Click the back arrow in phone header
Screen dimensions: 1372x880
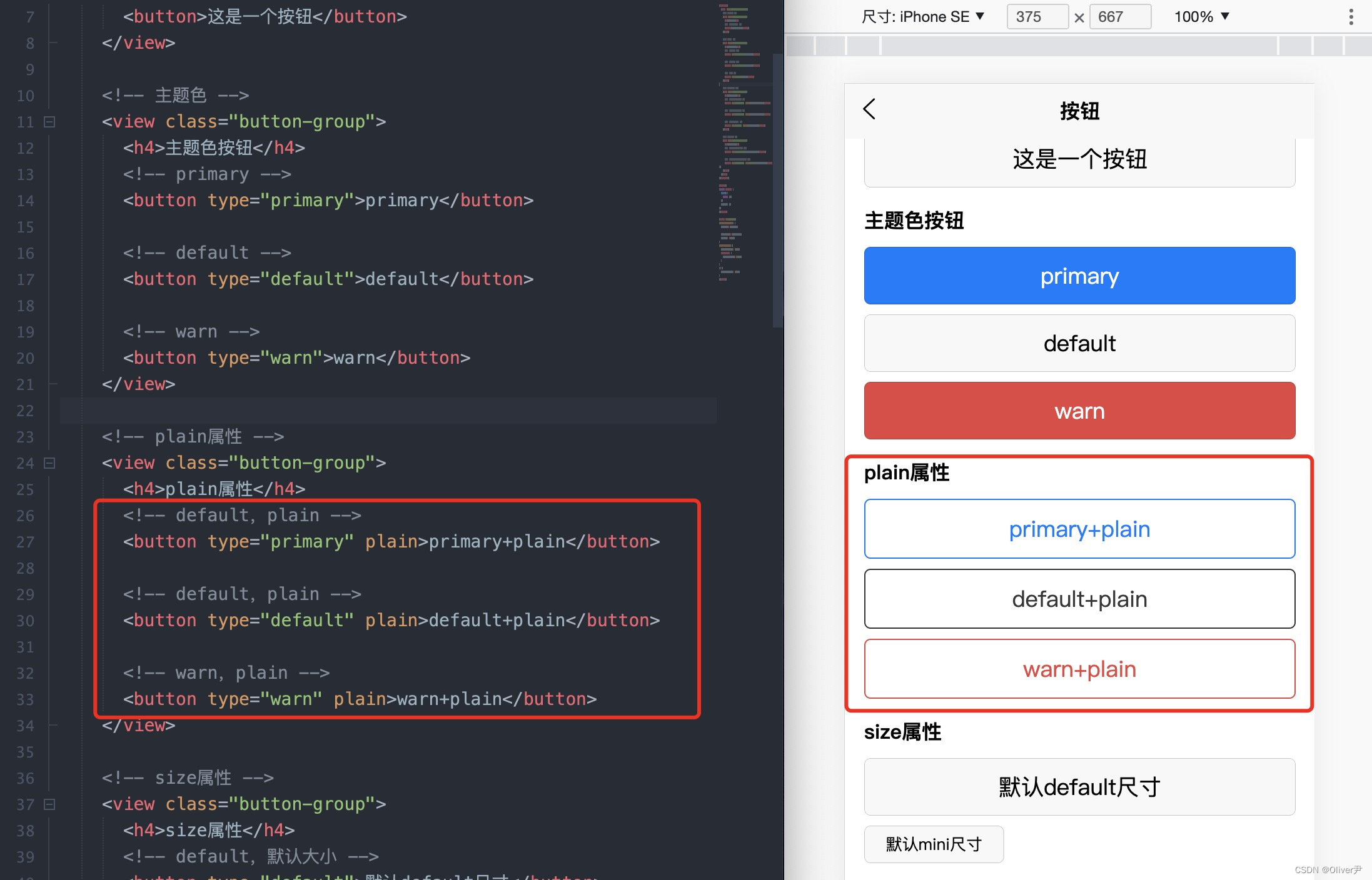(x=869, y=109)
